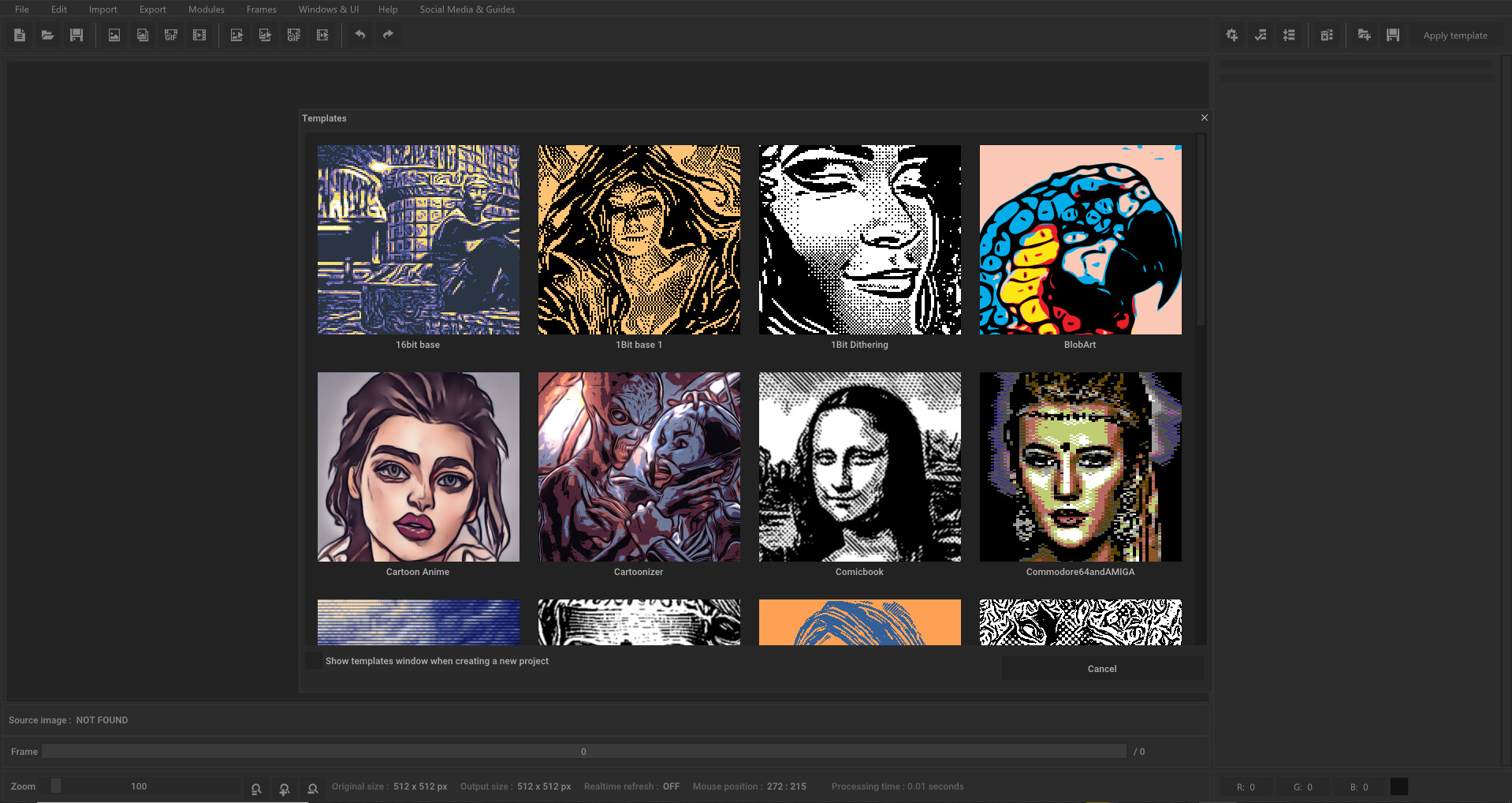1512x803 pixels.
Task: Open the Social Media & Guides menu
Action: [467, 9]
